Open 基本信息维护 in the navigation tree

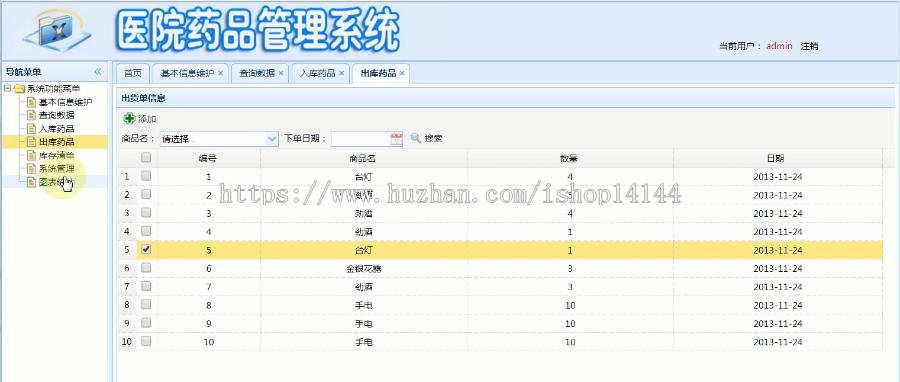point(65,102)
